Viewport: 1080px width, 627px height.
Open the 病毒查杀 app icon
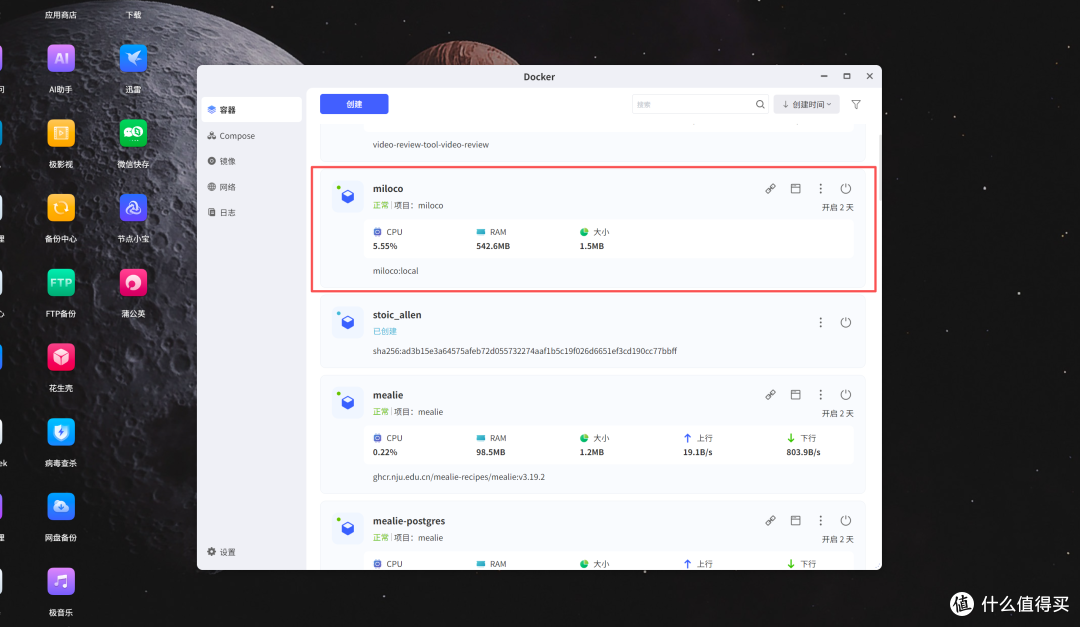tap(61, 432)
